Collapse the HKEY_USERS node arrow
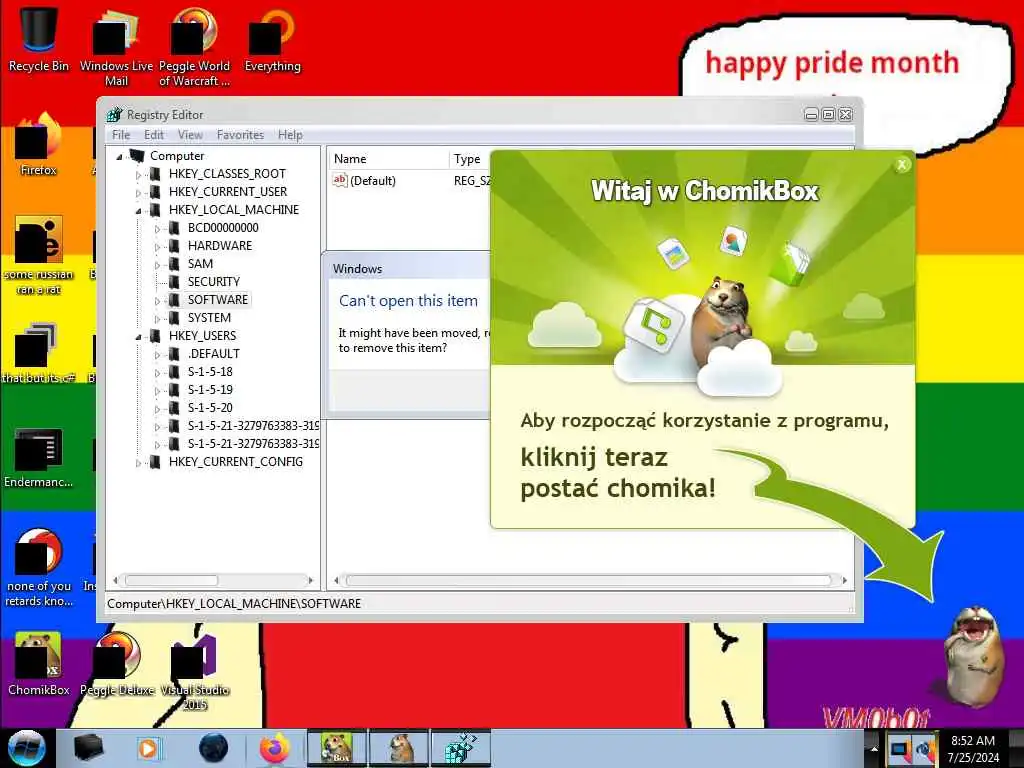 138,337
